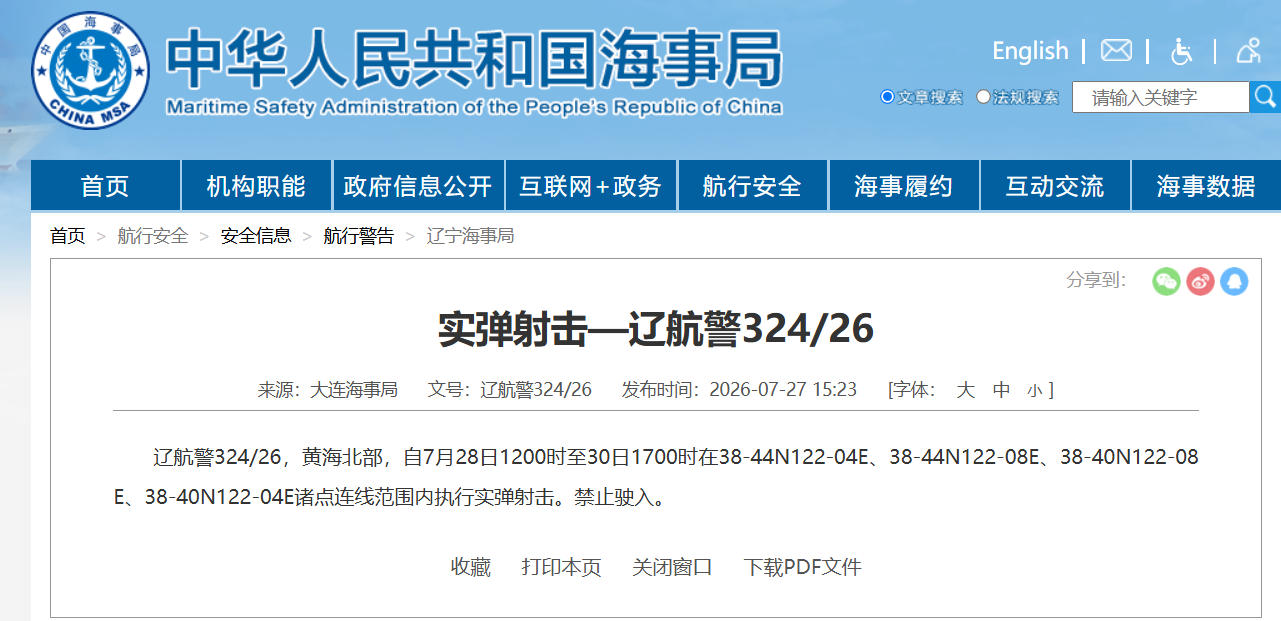This screenshot has height=621, width=1281.
Task: Select the 文章搜索 radio button
Action: tap(887, 97)
